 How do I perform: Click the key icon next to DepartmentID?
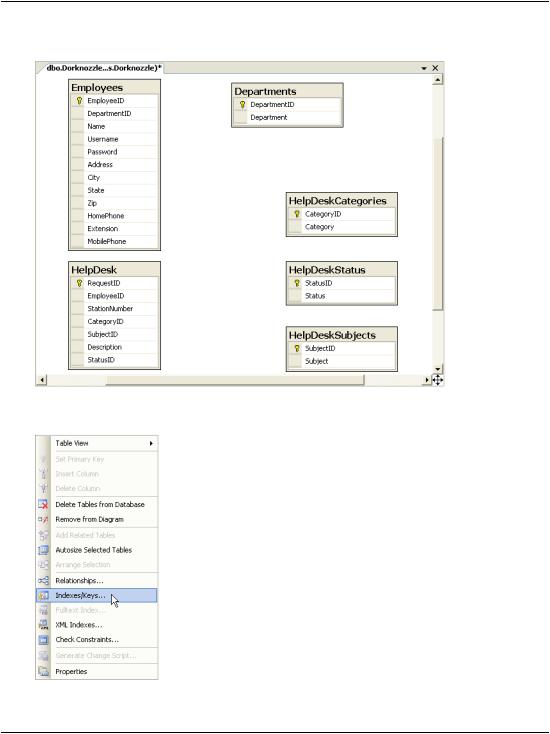coord(242,105)
